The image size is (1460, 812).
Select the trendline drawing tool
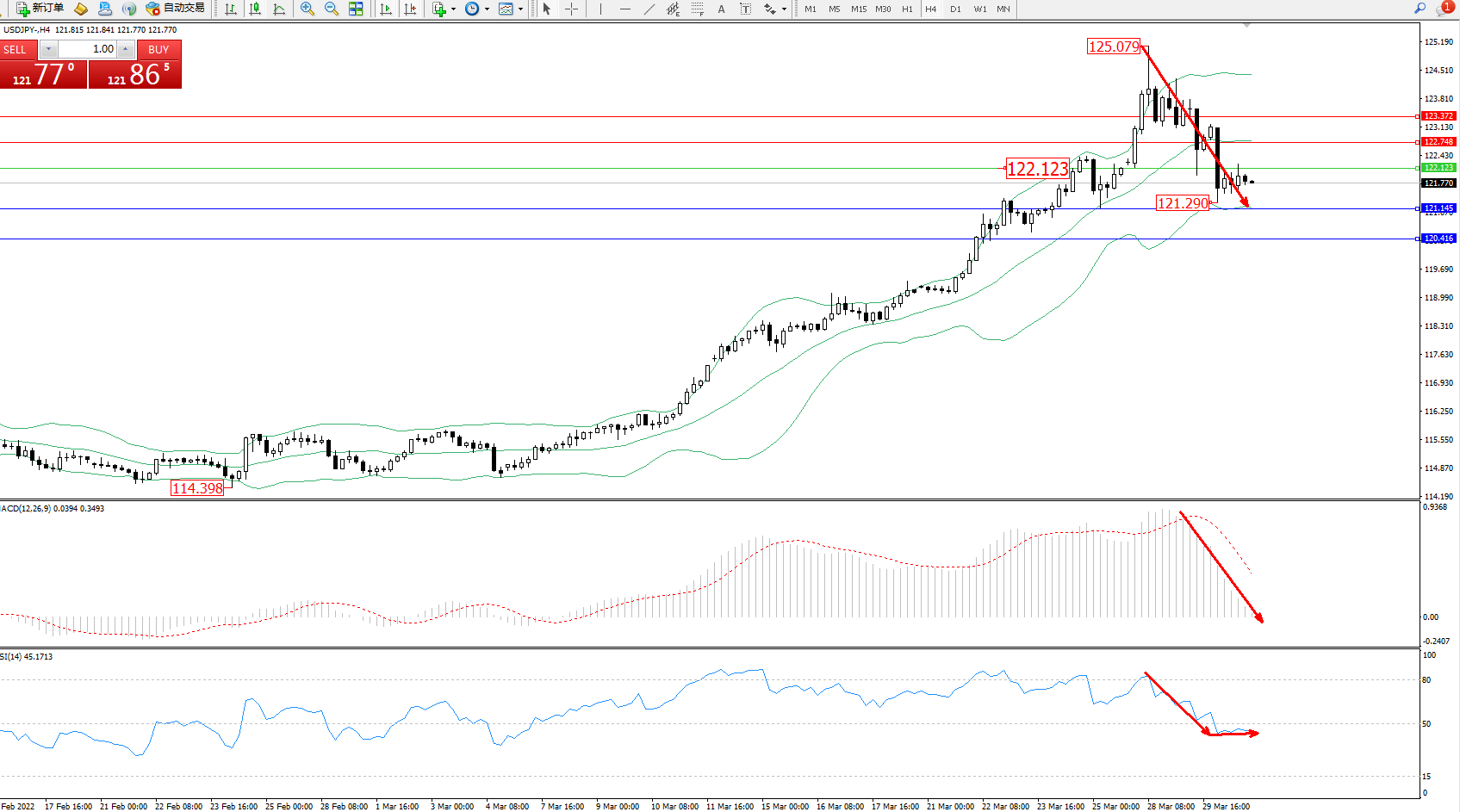649,9
